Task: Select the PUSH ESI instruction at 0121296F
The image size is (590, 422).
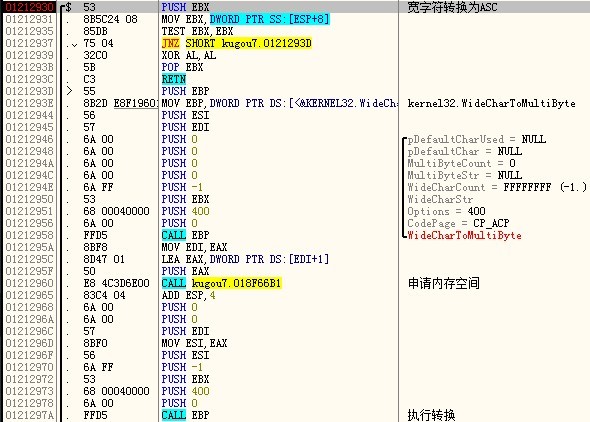Action: coord(186,355)
